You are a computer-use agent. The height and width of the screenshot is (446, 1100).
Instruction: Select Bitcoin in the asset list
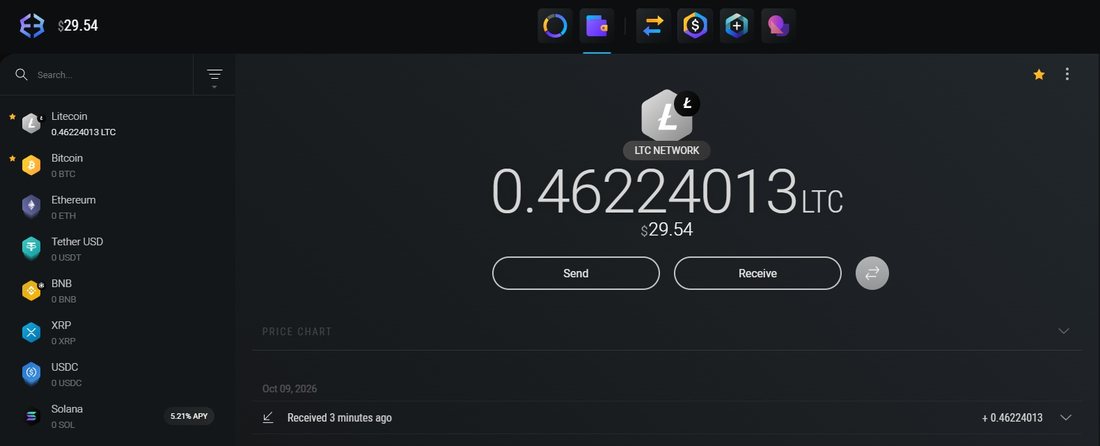point(118,165)
